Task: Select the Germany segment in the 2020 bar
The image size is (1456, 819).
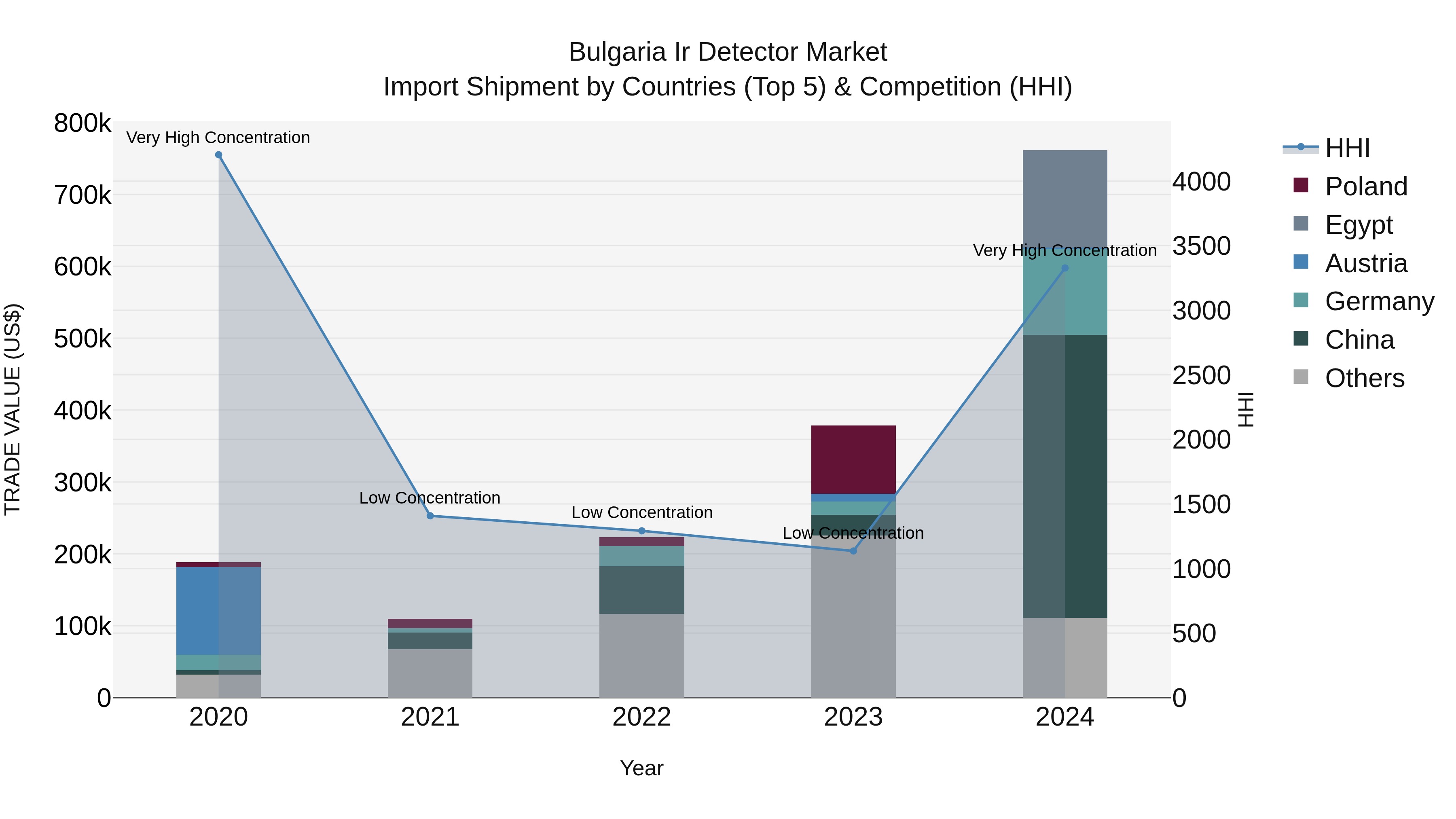Action: (x=219, y=662)
